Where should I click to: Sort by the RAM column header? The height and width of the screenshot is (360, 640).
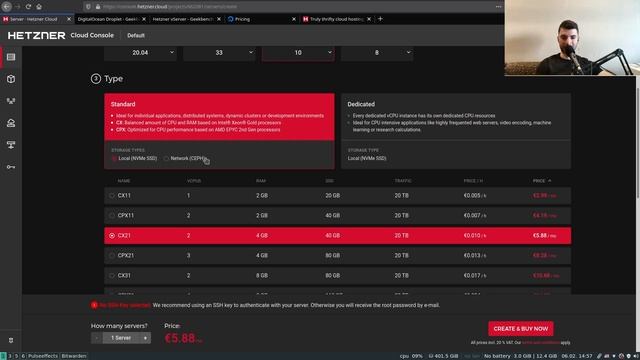pyautogui.click(x=261, y=180)
